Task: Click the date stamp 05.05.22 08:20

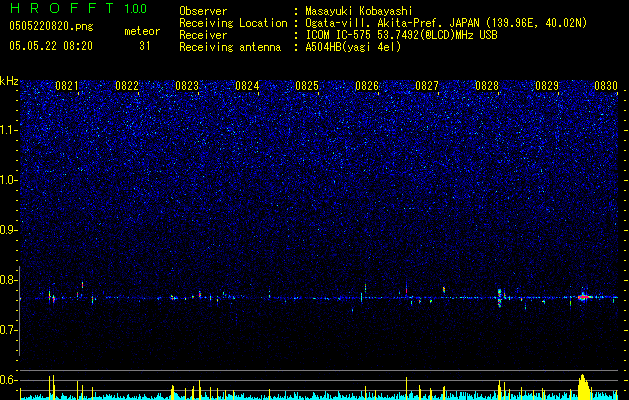Action: click(x=51, y=46)
